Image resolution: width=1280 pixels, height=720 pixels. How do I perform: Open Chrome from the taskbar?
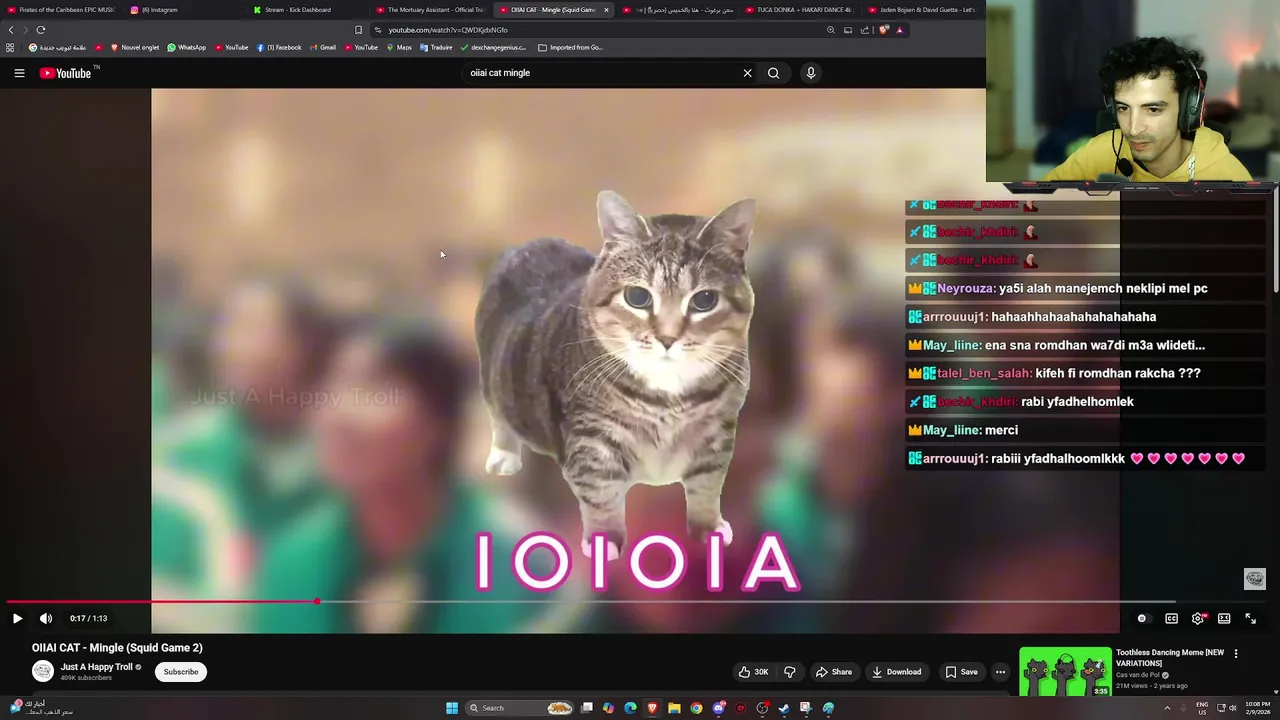pos(696,708)
